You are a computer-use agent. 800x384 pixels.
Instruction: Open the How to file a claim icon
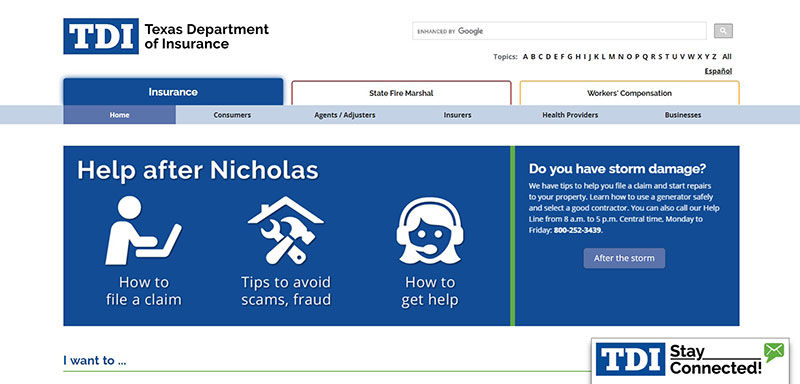pyautogui.click(x=143, y=231)
